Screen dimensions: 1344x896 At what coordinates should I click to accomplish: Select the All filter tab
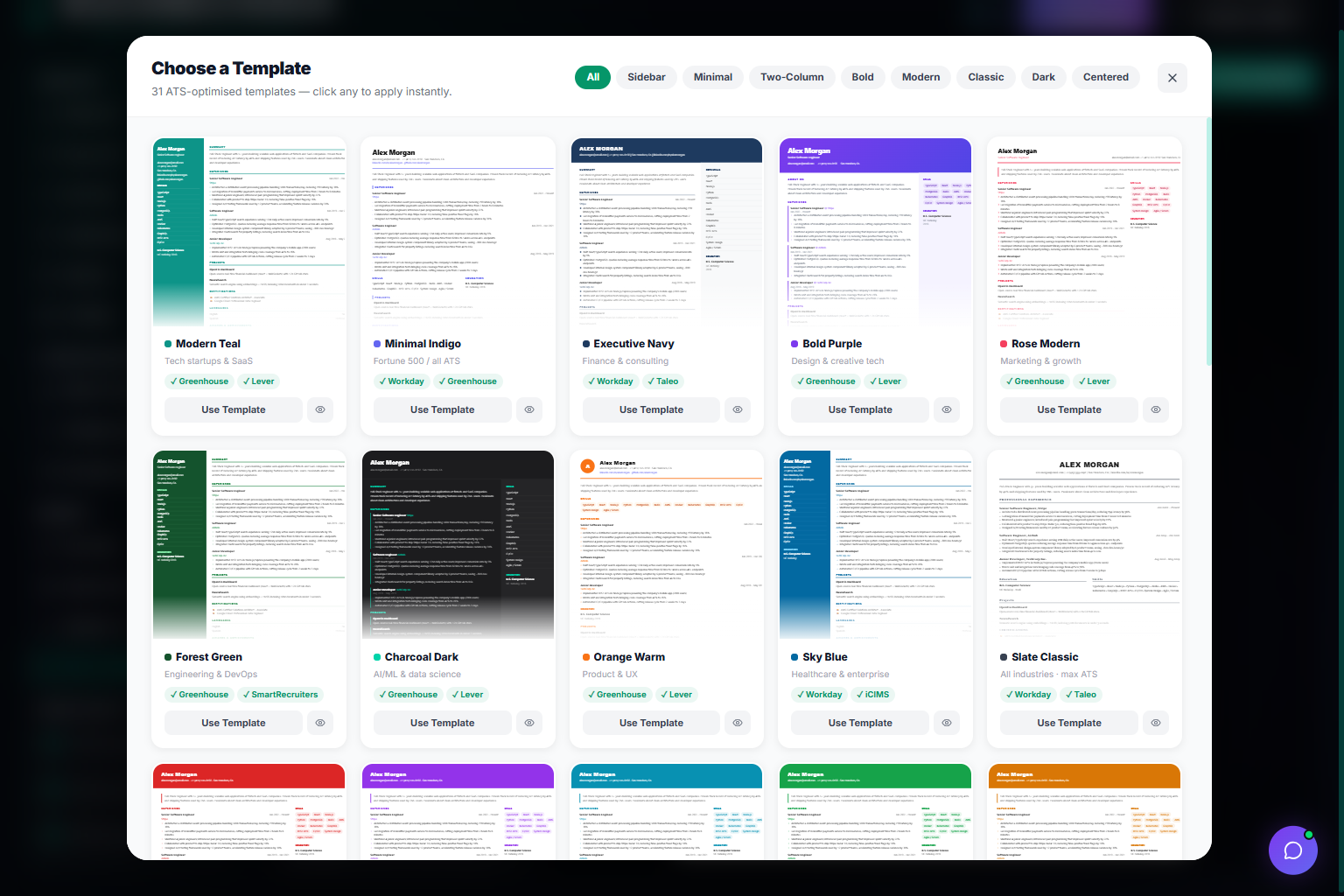(593, 77)
